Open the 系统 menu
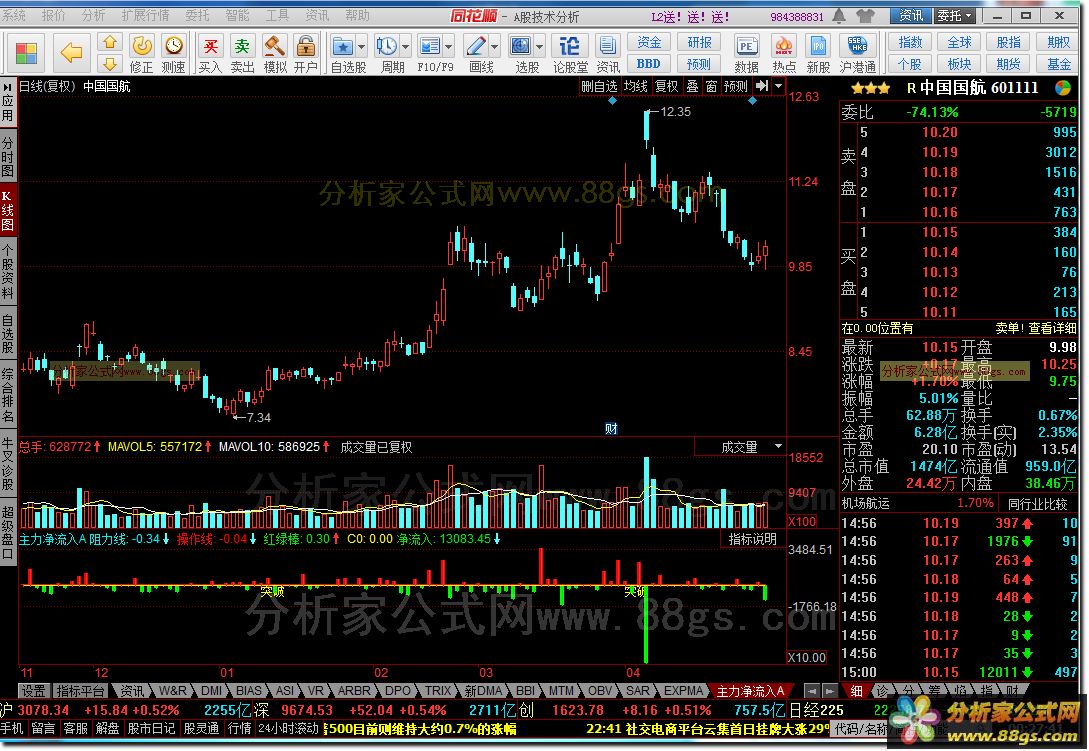 (x=15, y=15)
